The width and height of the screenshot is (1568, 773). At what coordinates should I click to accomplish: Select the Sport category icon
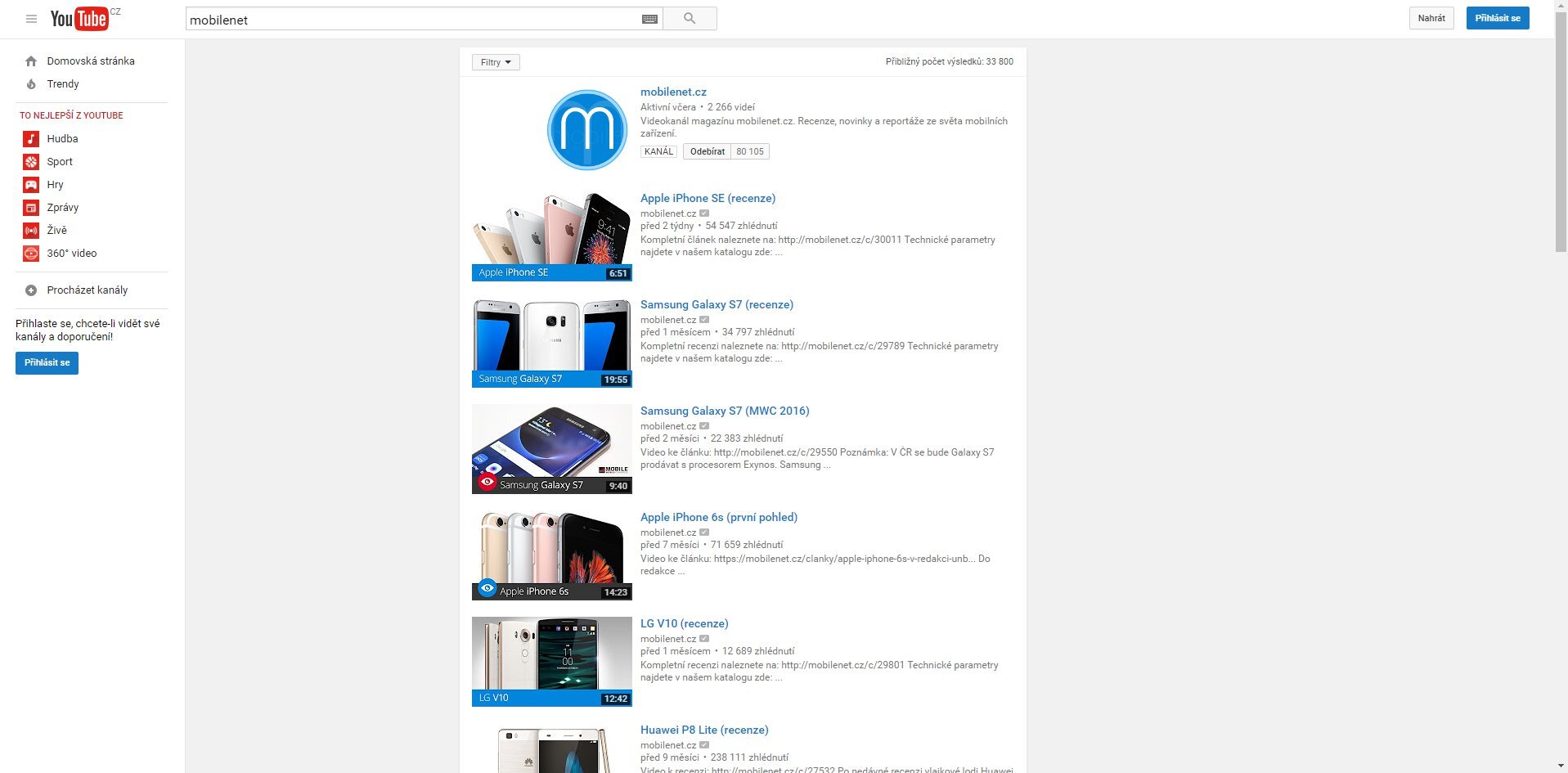[30, 161]
